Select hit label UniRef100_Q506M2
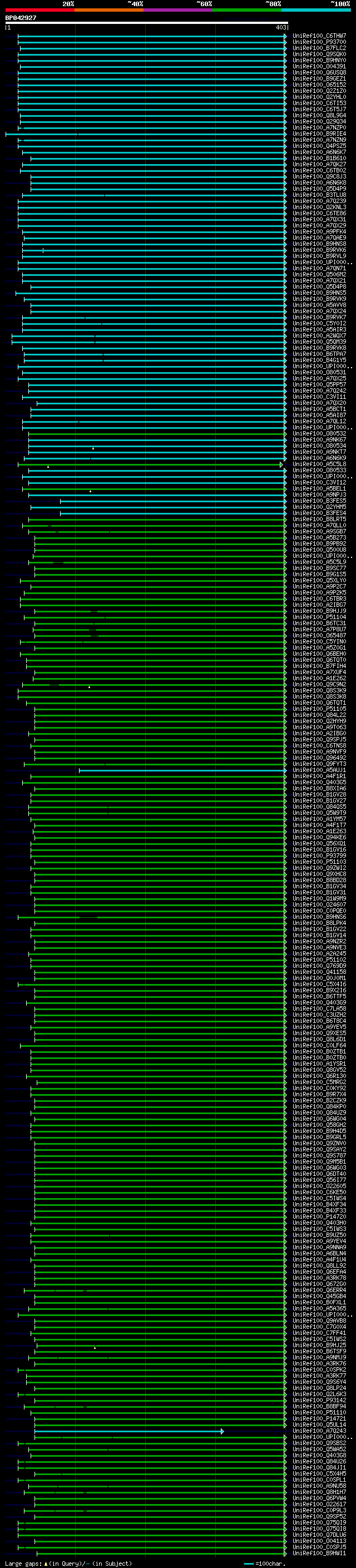 pyautogui.click(x=319, y=275)
